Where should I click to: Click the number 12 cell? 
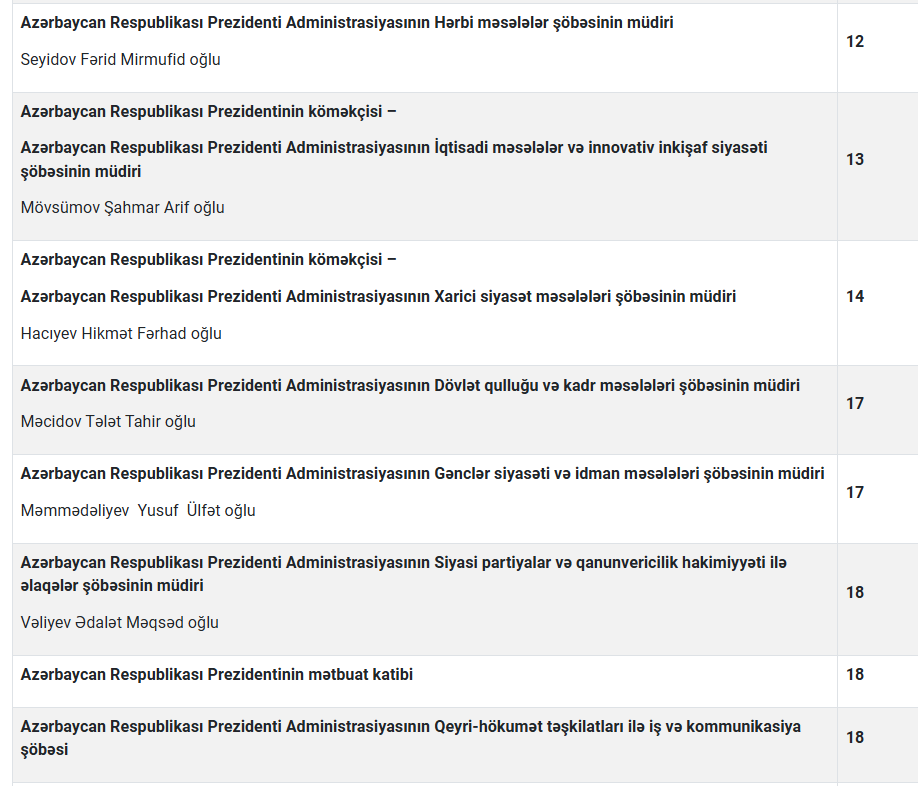point(855,42)
